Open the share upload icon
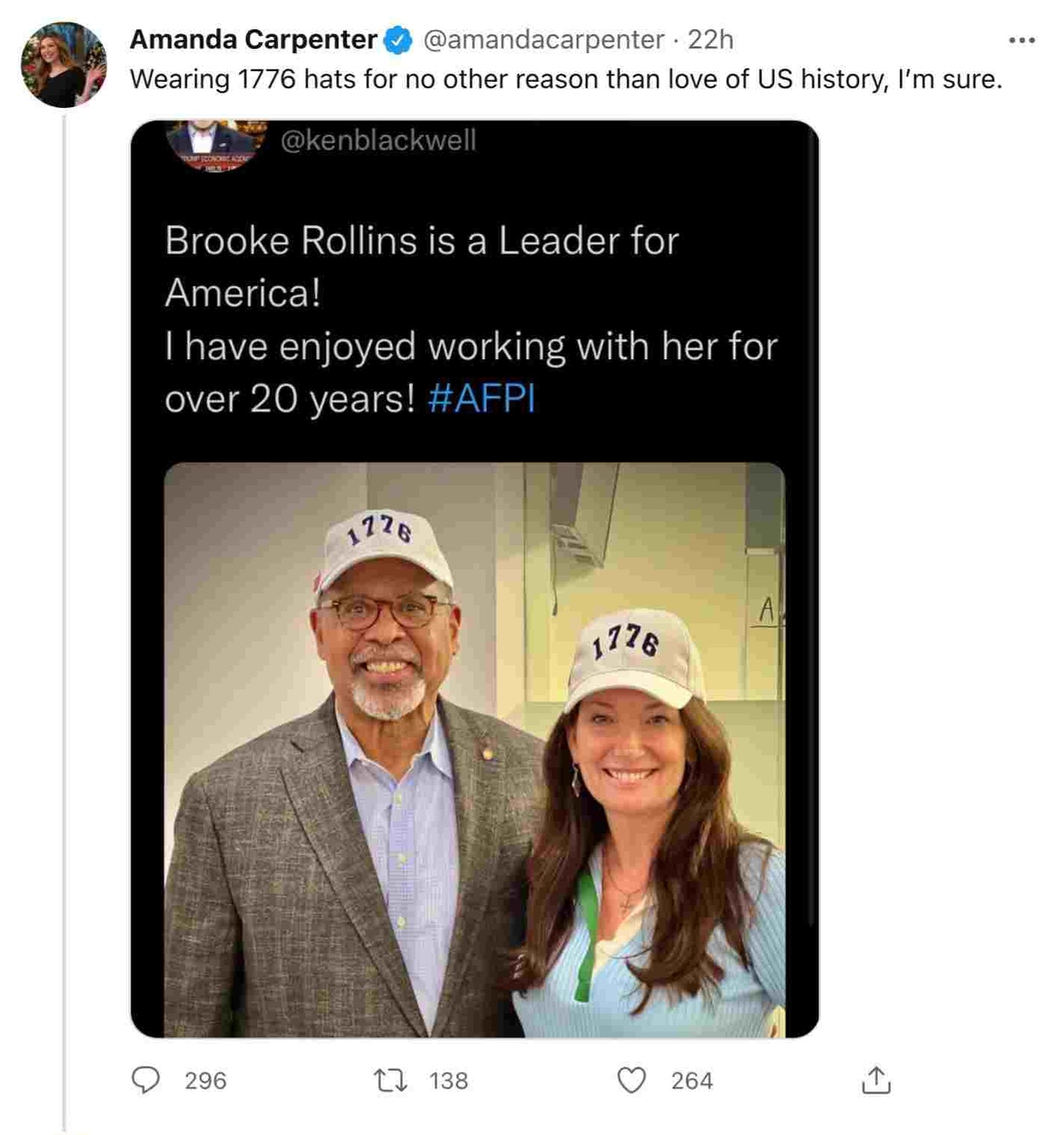This screenshot has width=1064, height=1135. (x=876, y=1080)
